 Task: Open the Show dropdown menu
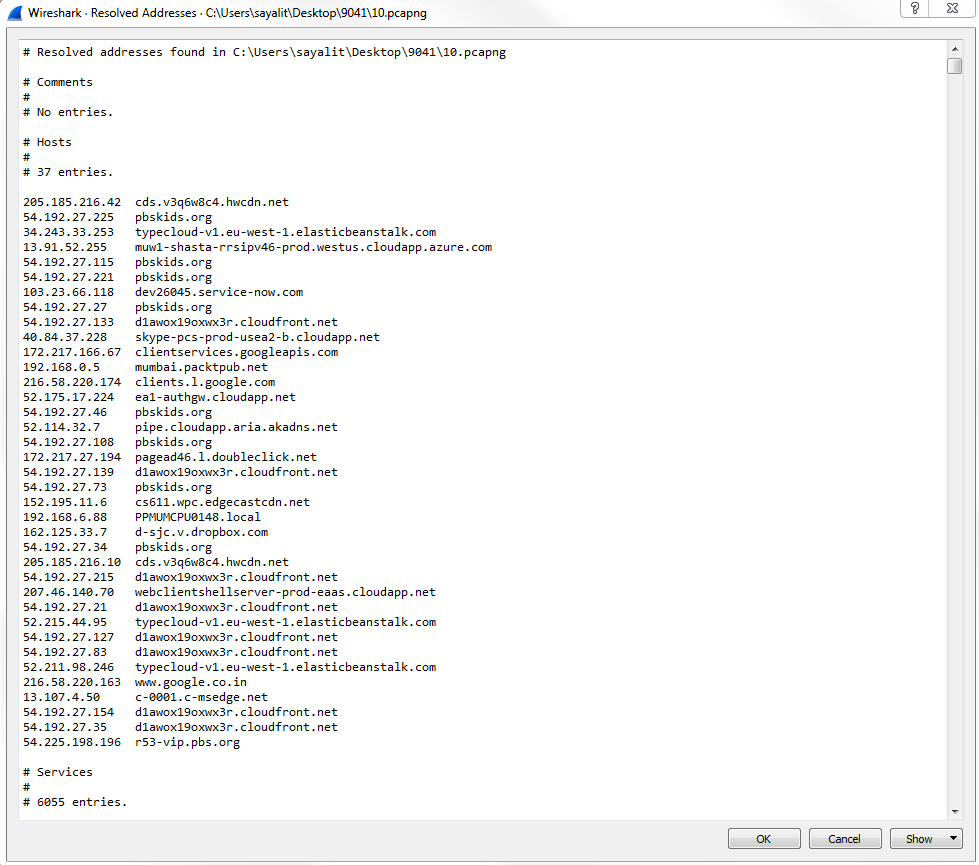pyautogui.click(x=926, y=839)
